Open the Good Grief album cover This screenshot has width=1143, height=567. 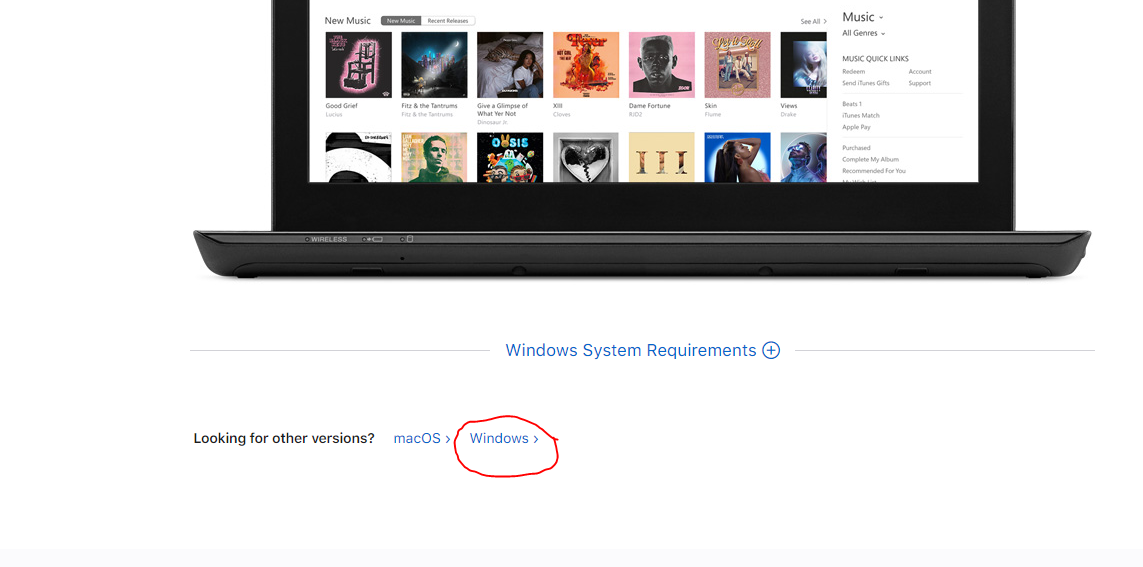click(358, 65)
